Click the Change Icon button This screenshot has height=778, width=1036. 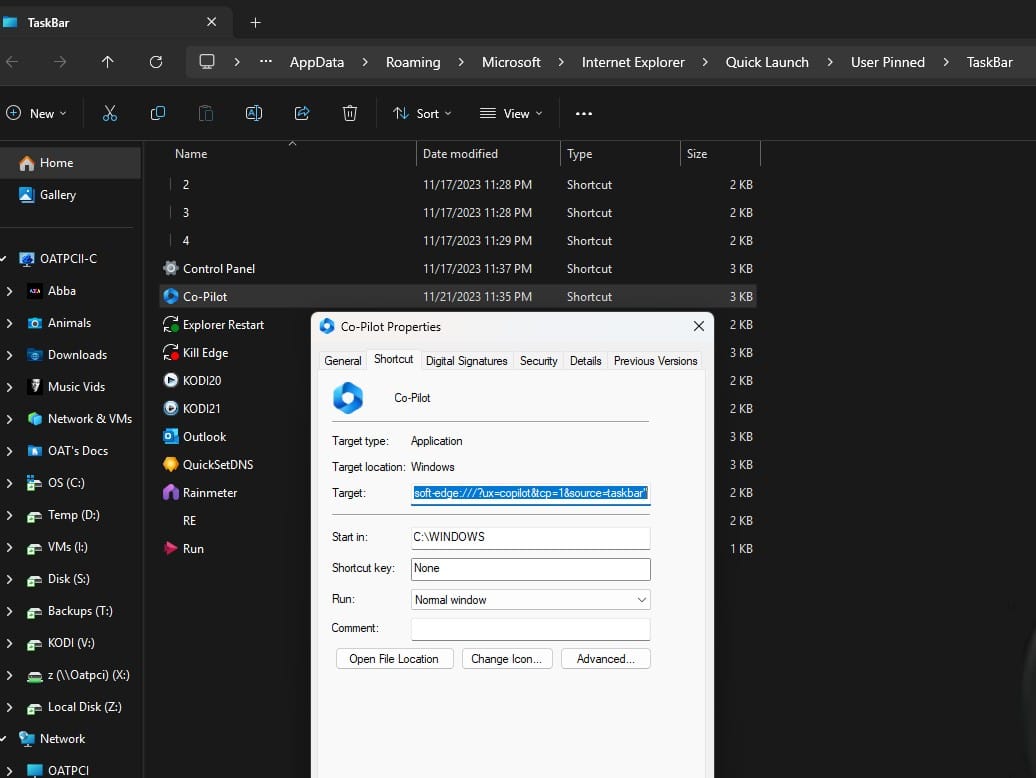[x=507, y=659]
